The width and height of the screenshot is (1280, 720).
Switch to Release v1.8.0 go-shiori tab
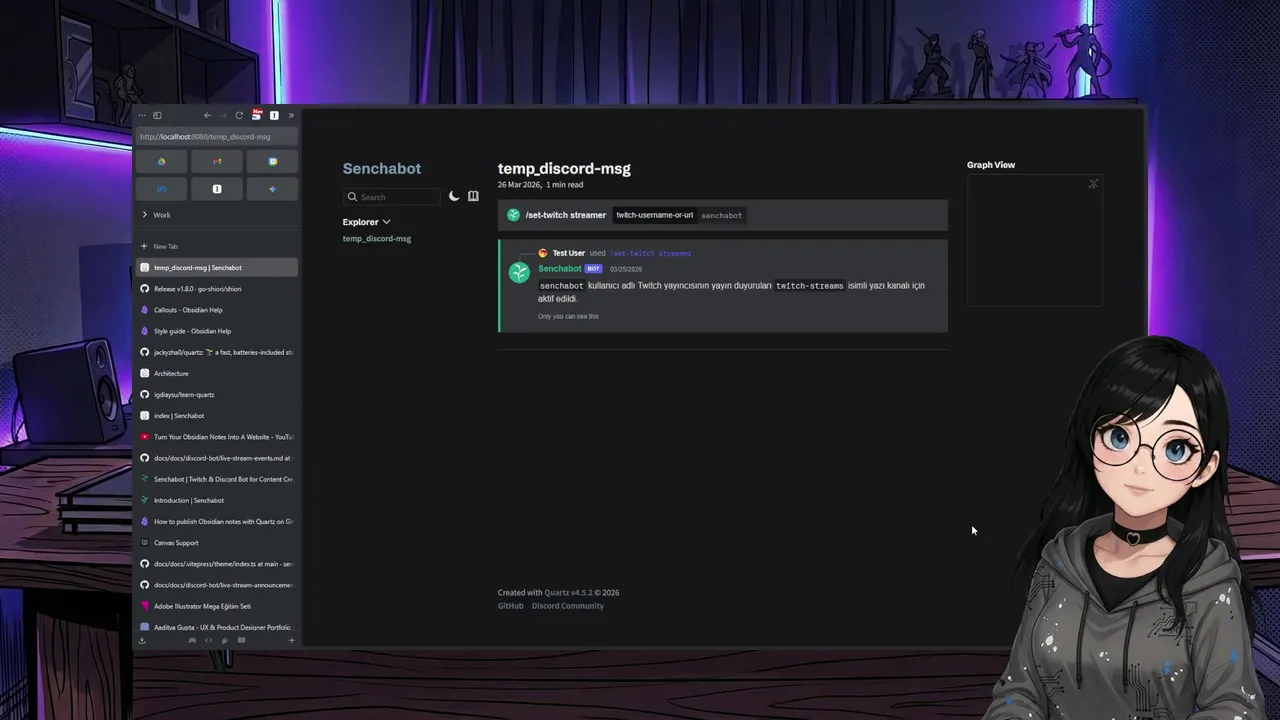[217, 289]
